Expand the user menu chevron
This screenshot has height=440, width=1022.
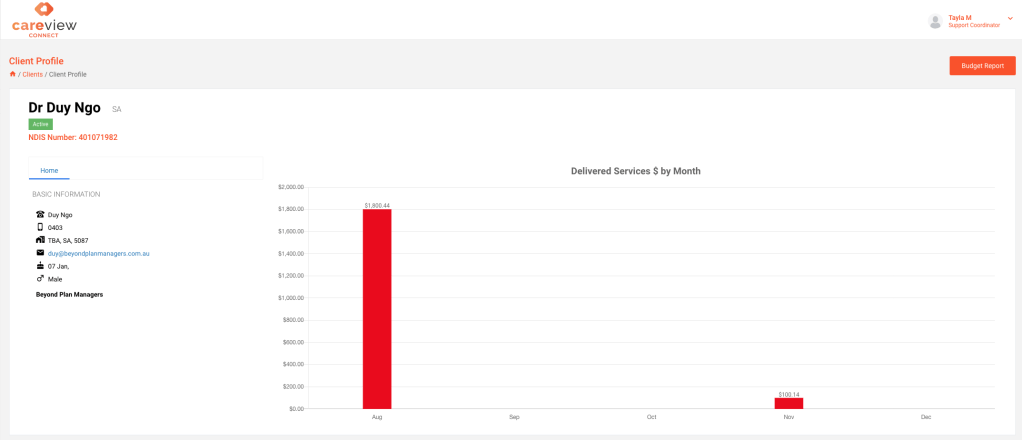tap(1010, 18)
